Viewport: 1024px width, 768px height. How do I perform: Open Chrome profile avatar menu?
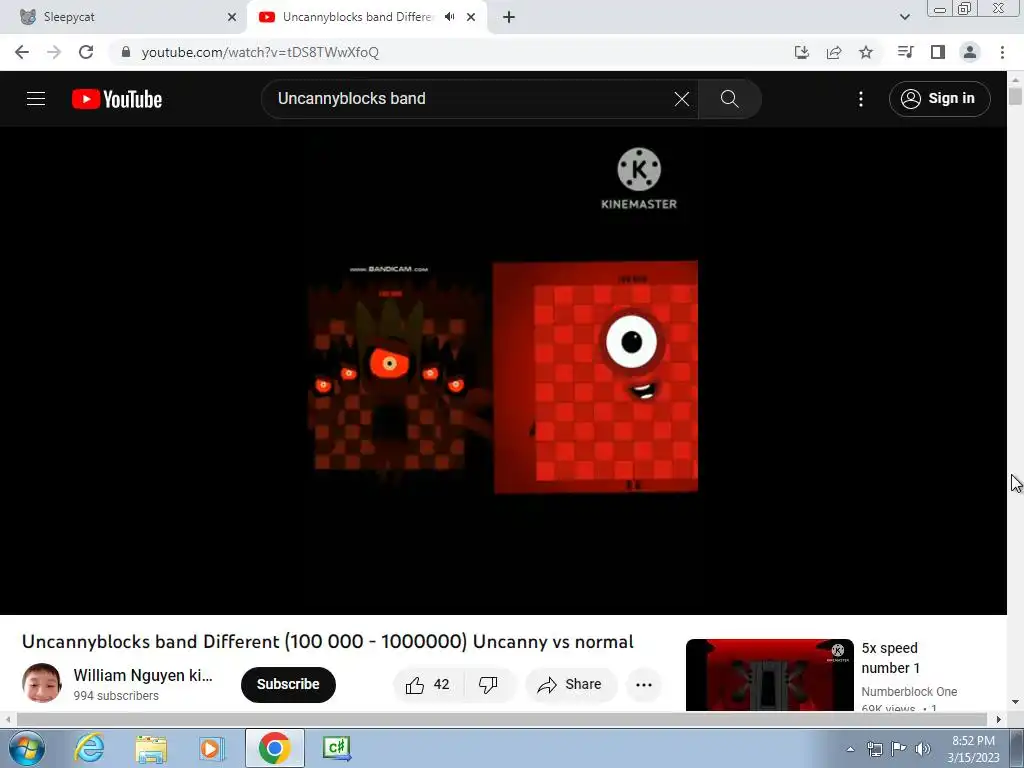coord(970,52)
